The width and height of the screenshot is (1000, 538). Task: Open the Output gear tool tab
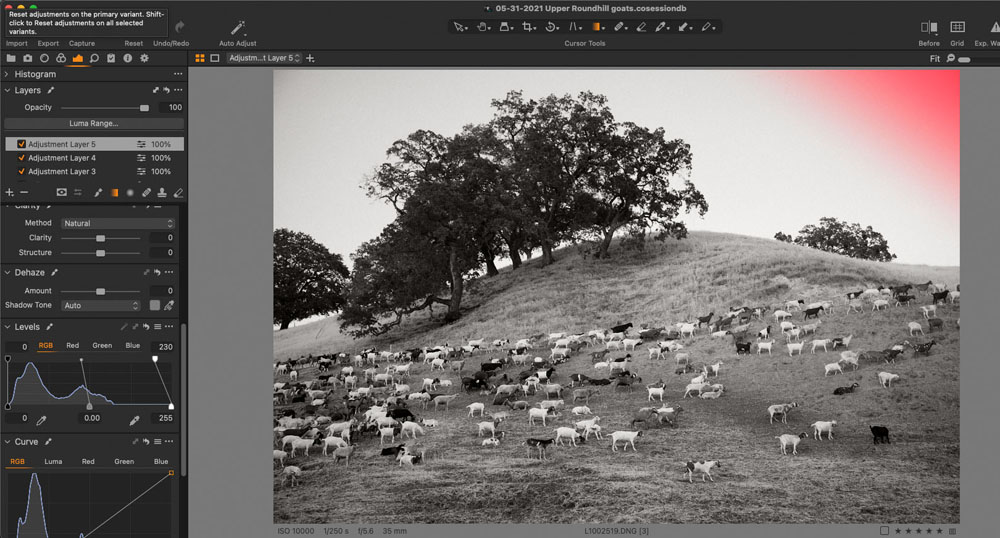click(144, 58)
